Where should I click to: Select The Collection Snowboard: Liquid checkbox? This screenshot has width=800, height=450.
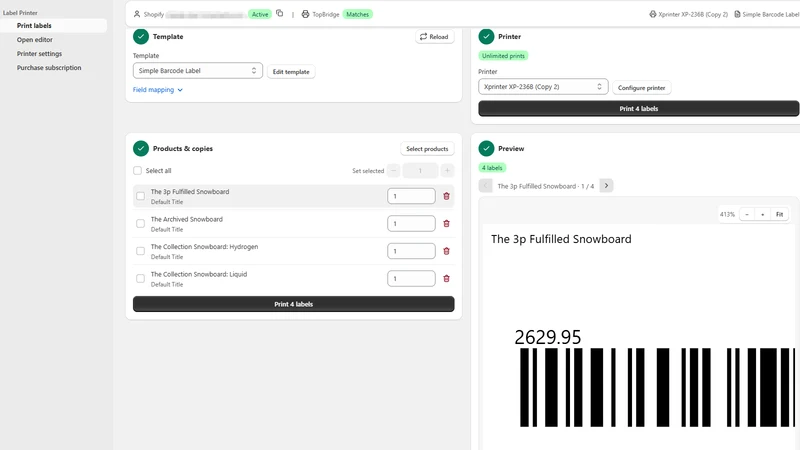point(140,279)
